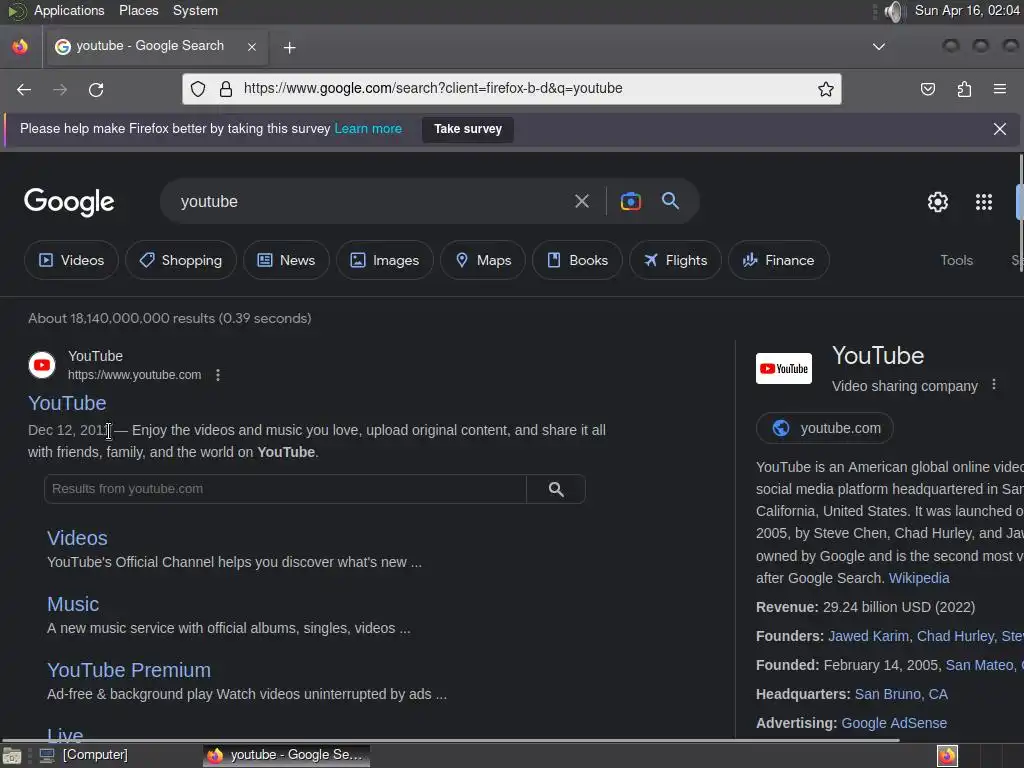This screenshot has width=1024, height=768.
Task: Reload the current page
Action: [96, 89]
